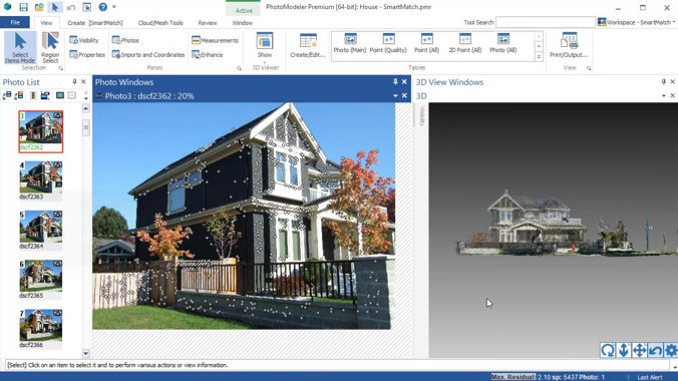Image resolution: width=678 pixels, height=381 pixels.
Task: Click the Imports and Coordinates button
Action: pyautogui.click(x=148, y=54)
